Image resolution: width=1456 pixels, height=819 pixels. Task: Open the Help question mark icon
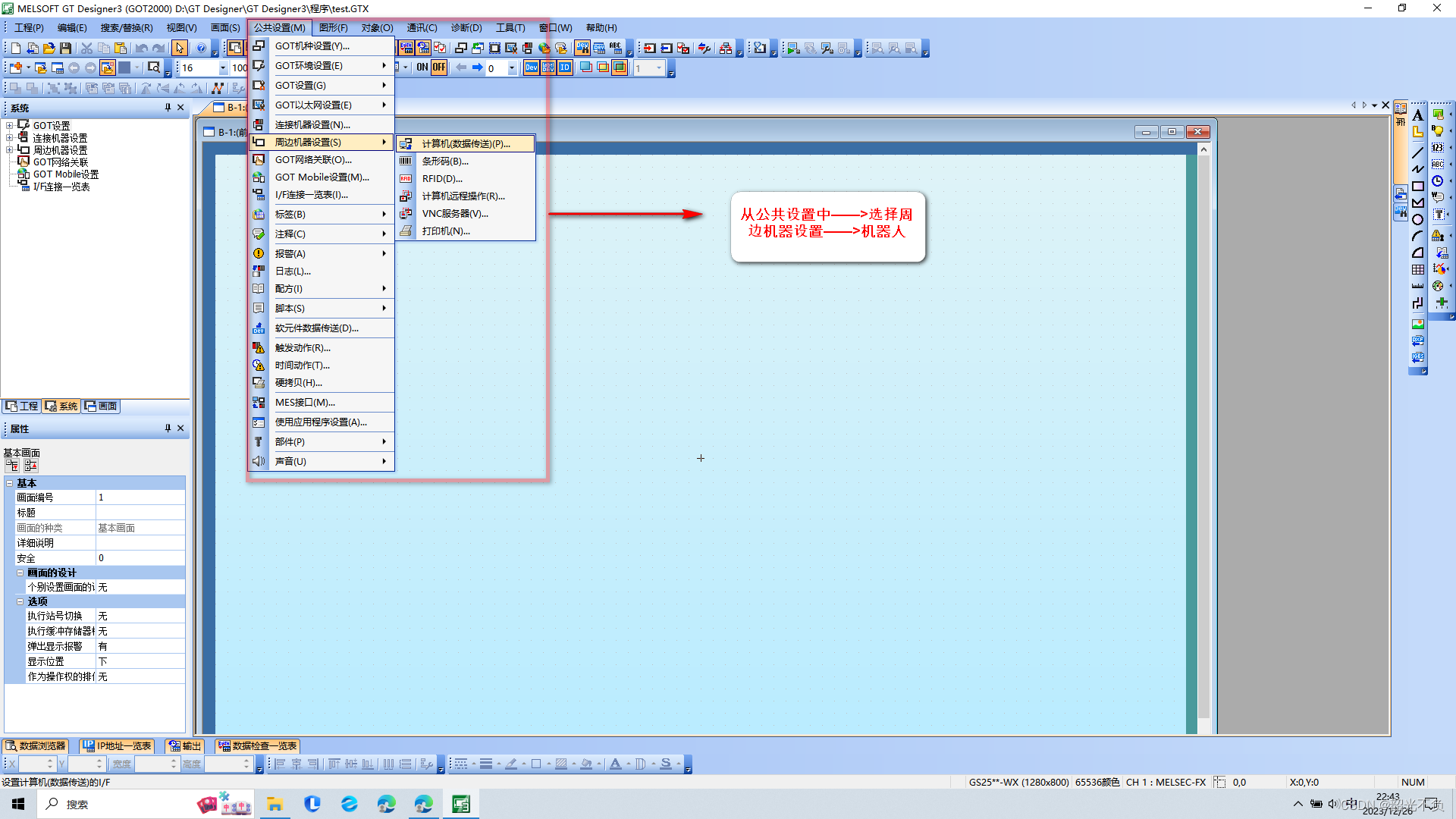click(x=201, y=48)
